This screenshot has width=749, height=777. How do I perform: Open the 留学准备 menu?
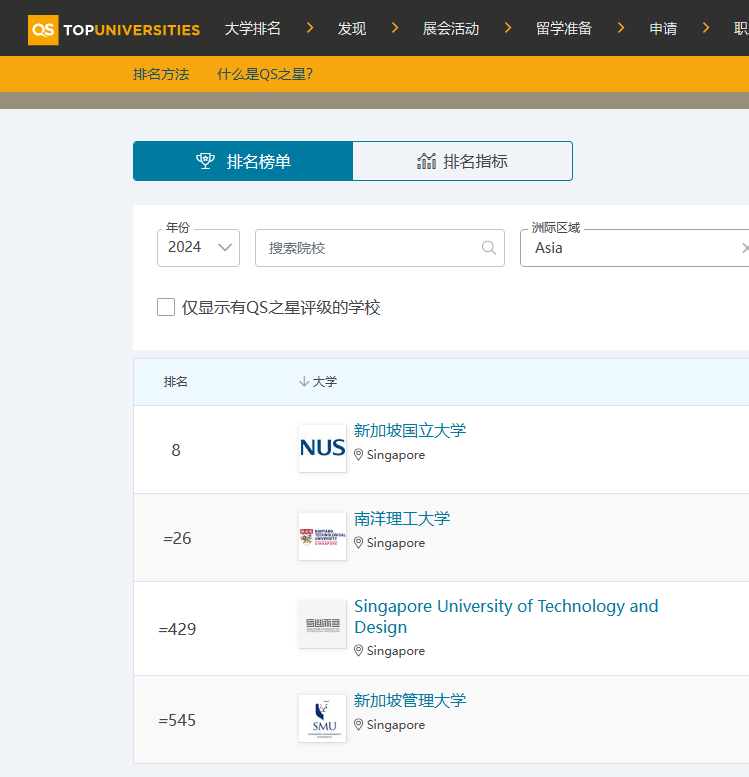(564, 29)
